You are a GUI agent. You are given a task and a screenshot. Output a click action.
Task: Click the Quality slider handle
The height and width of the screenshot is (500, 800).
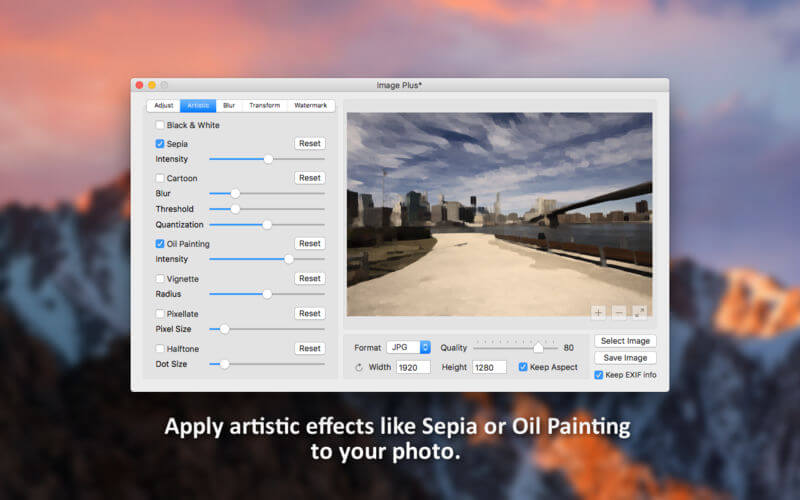[538, 348]
